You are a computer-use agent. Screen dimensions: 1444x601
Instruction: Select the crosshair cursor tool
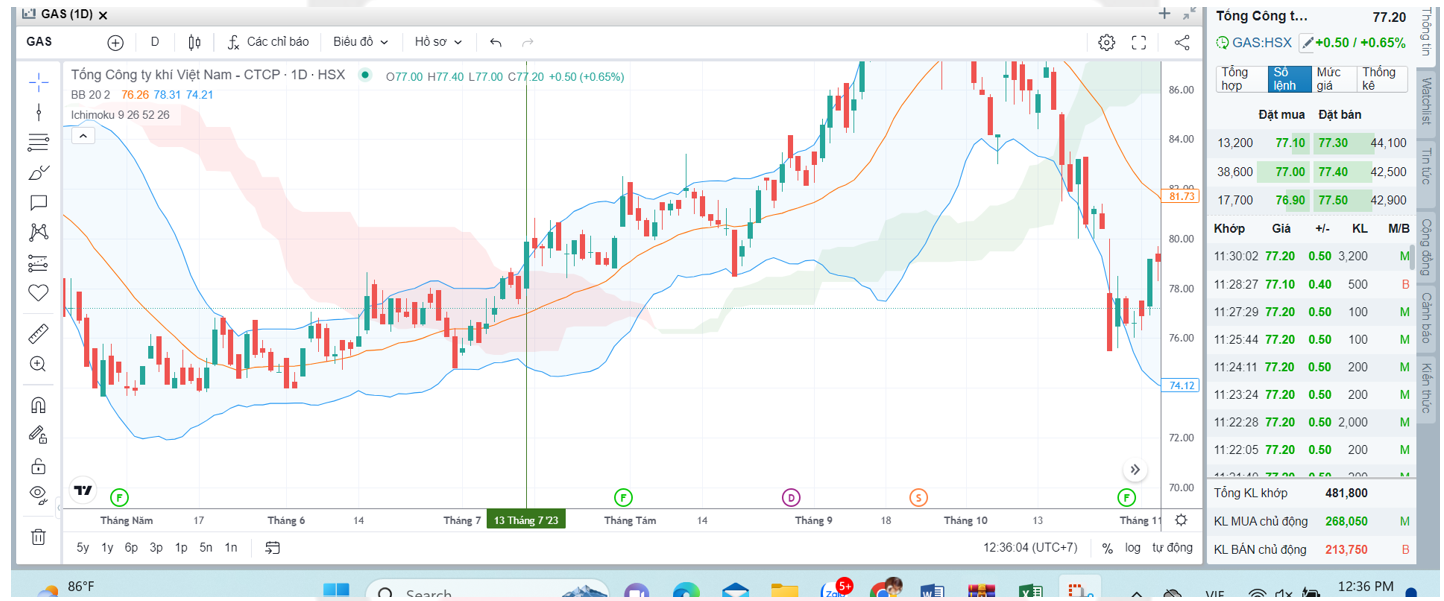(38, 81)
